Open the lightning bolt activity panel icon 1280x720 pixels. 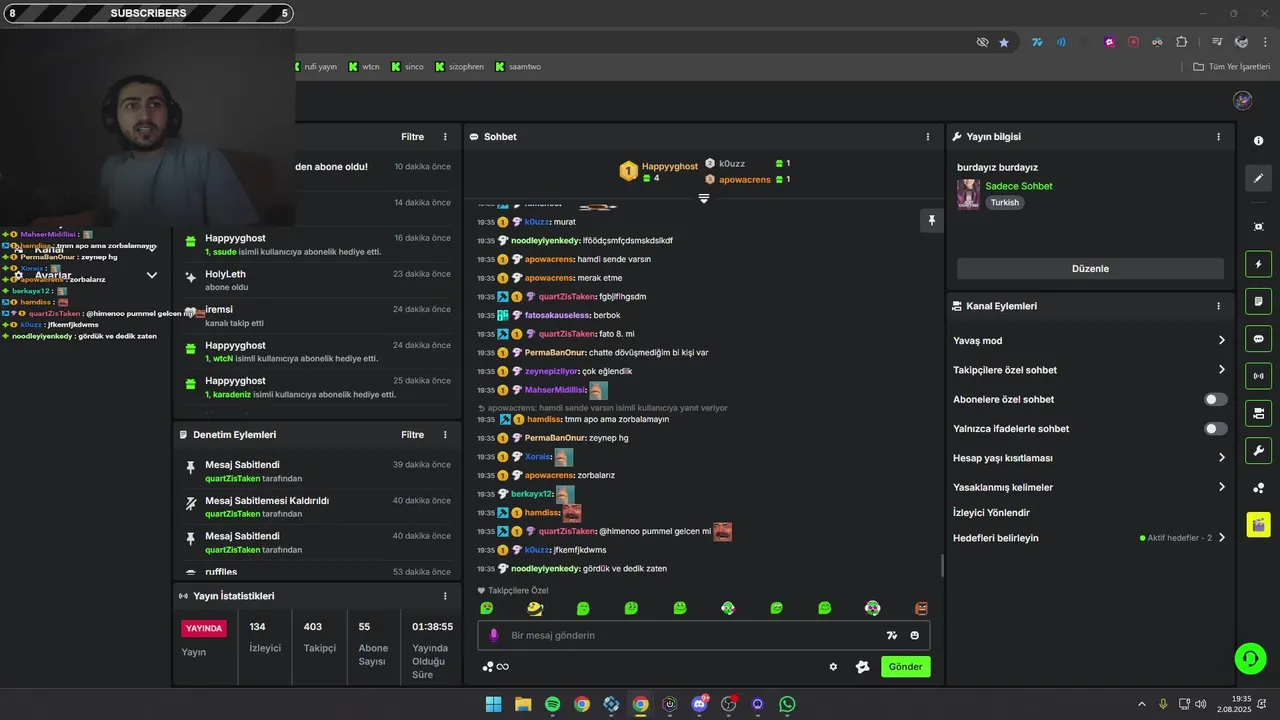tap(1258, 264)
